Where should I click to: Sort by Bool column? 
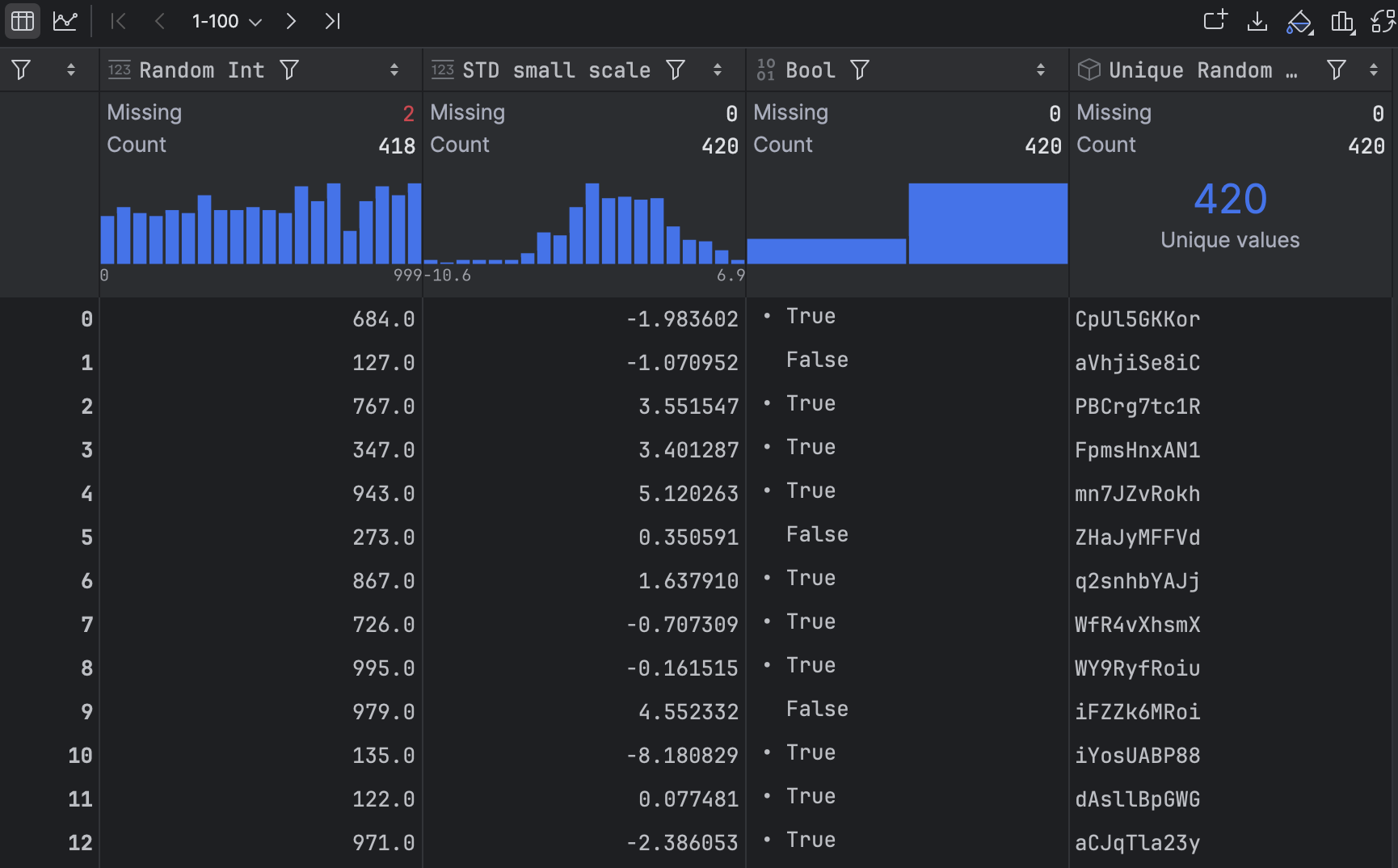[1041, 70]
